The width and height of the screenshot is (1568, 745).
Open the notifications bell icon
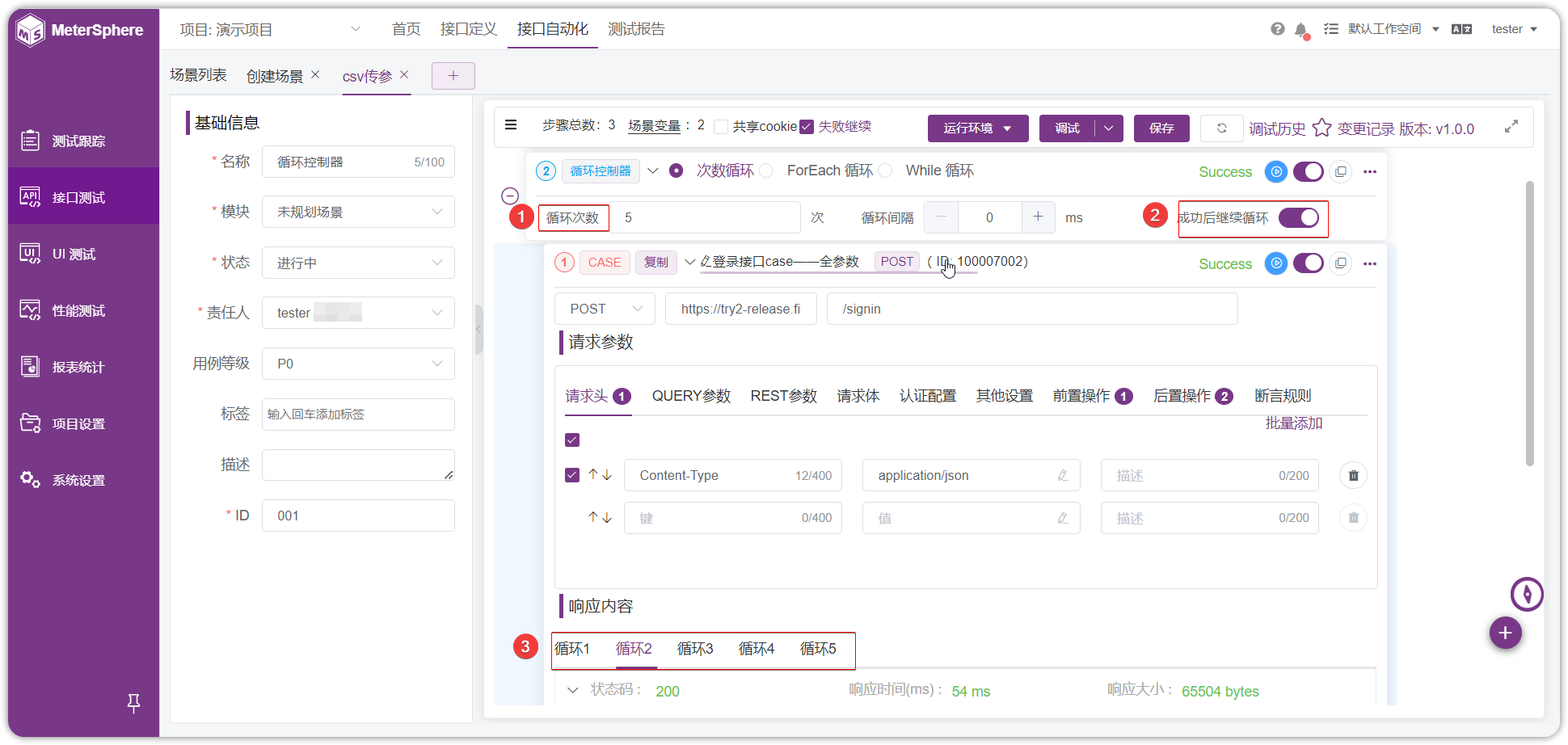click(x=1300, y=30)
